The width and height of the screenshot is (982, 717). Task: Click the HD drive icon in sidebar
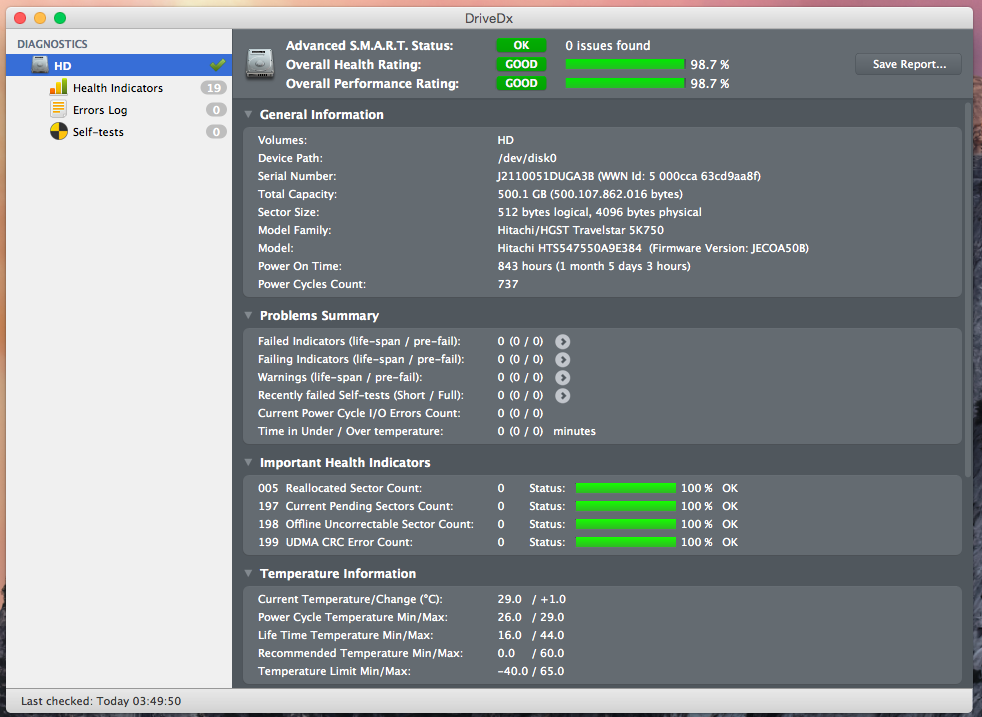[40, 65]
